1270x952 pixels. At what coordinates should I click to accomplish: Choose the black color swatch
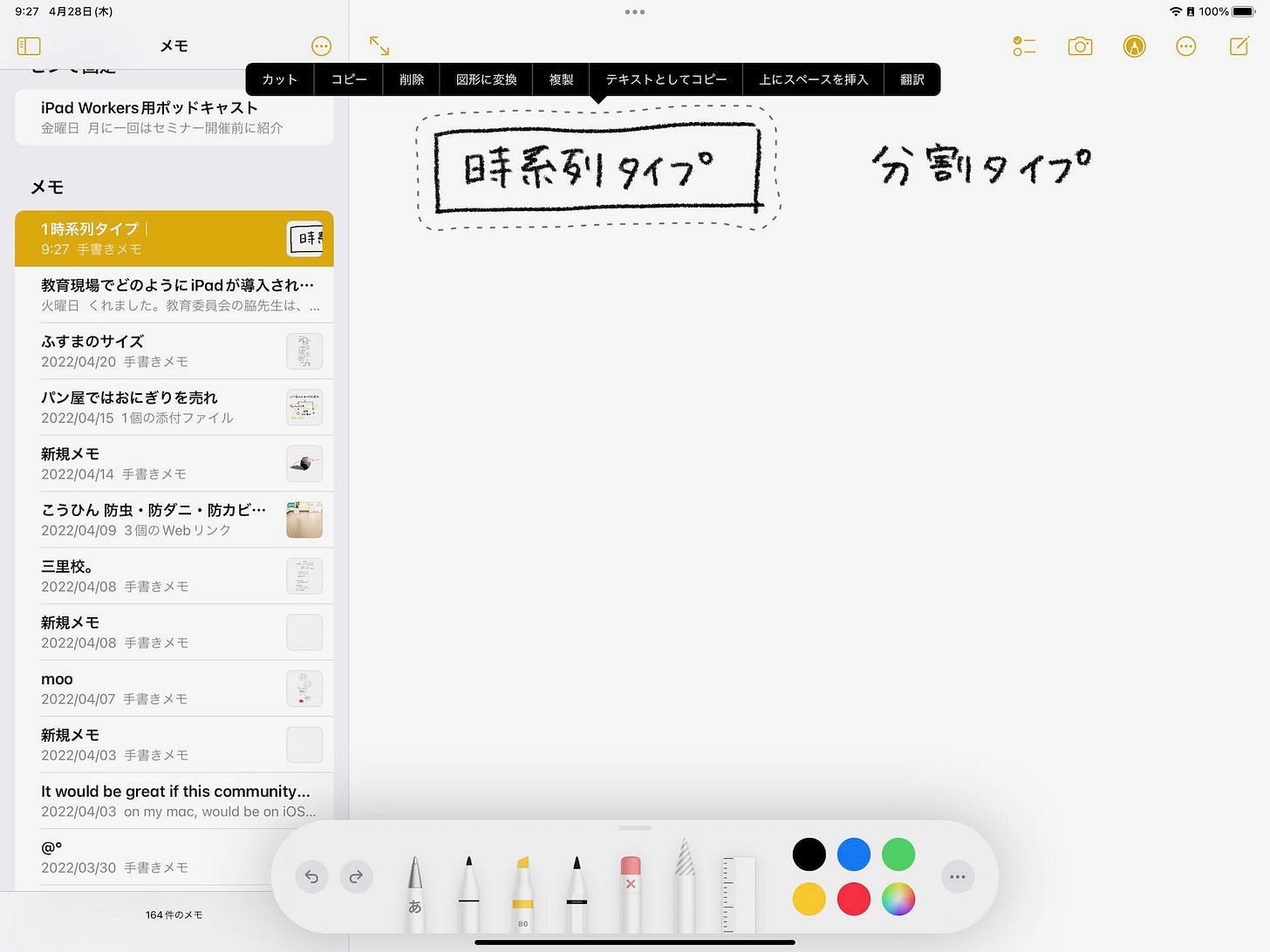[x=809, y=854]
